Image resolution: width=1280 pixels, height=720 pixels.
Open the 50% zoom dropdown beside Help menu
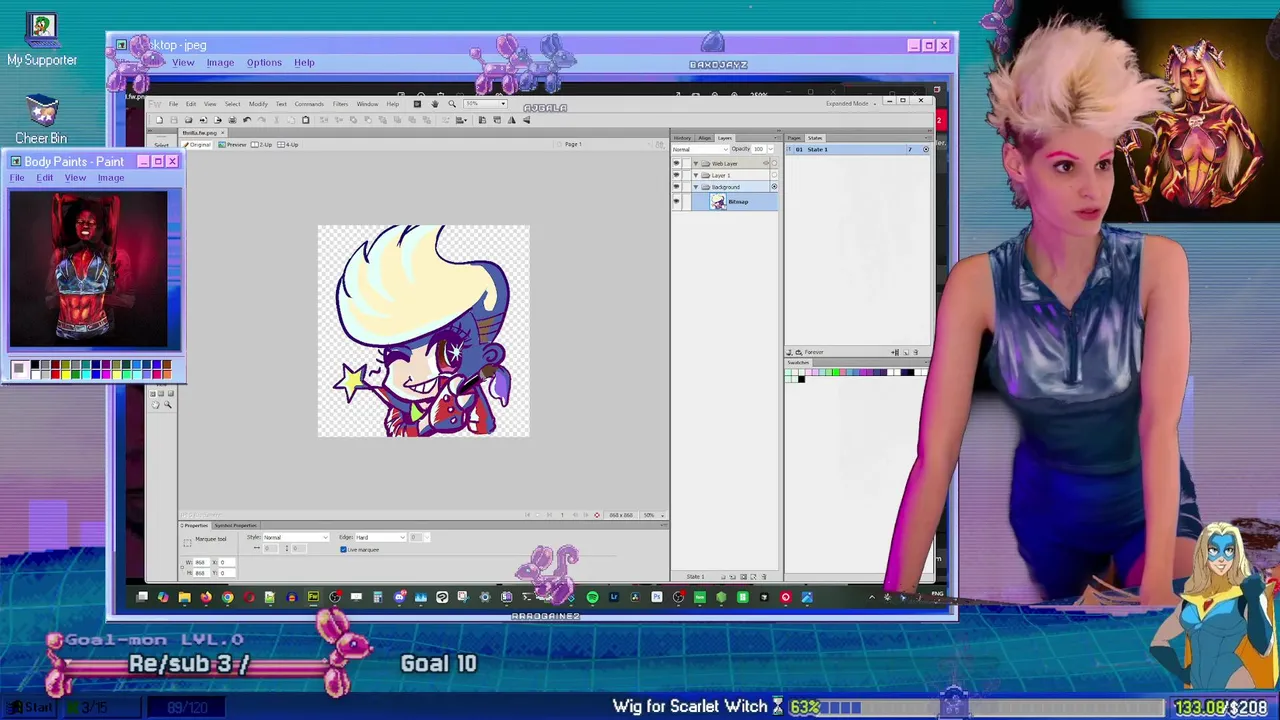click(x=484, y=104)
